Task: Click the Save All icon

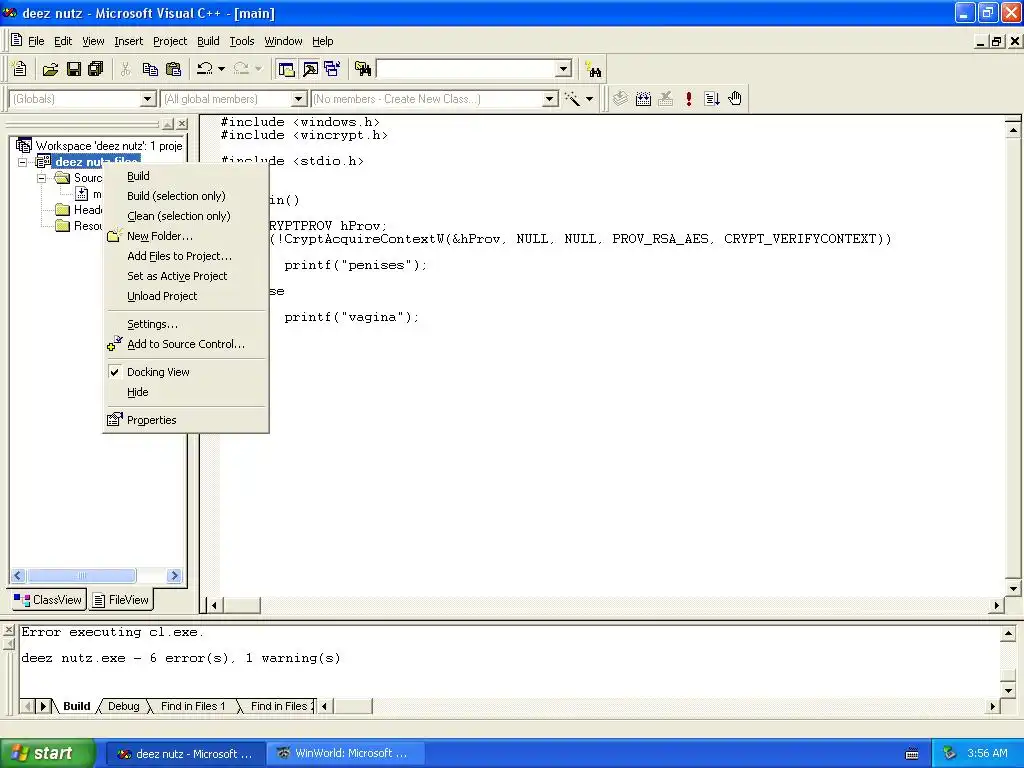Action: (95, 69)
